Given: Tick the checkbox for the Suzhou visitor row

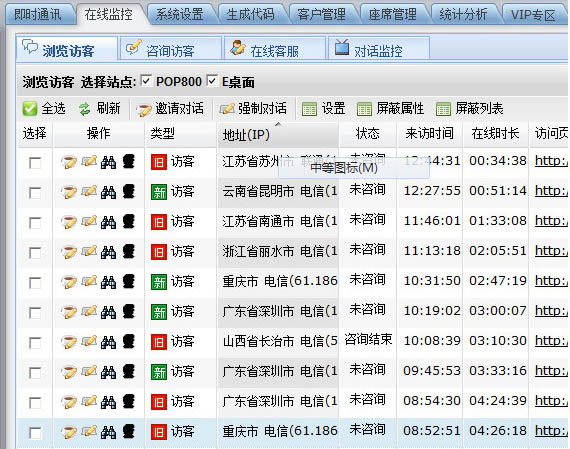Looking at the screenshot, I should (x=35, y=163).
